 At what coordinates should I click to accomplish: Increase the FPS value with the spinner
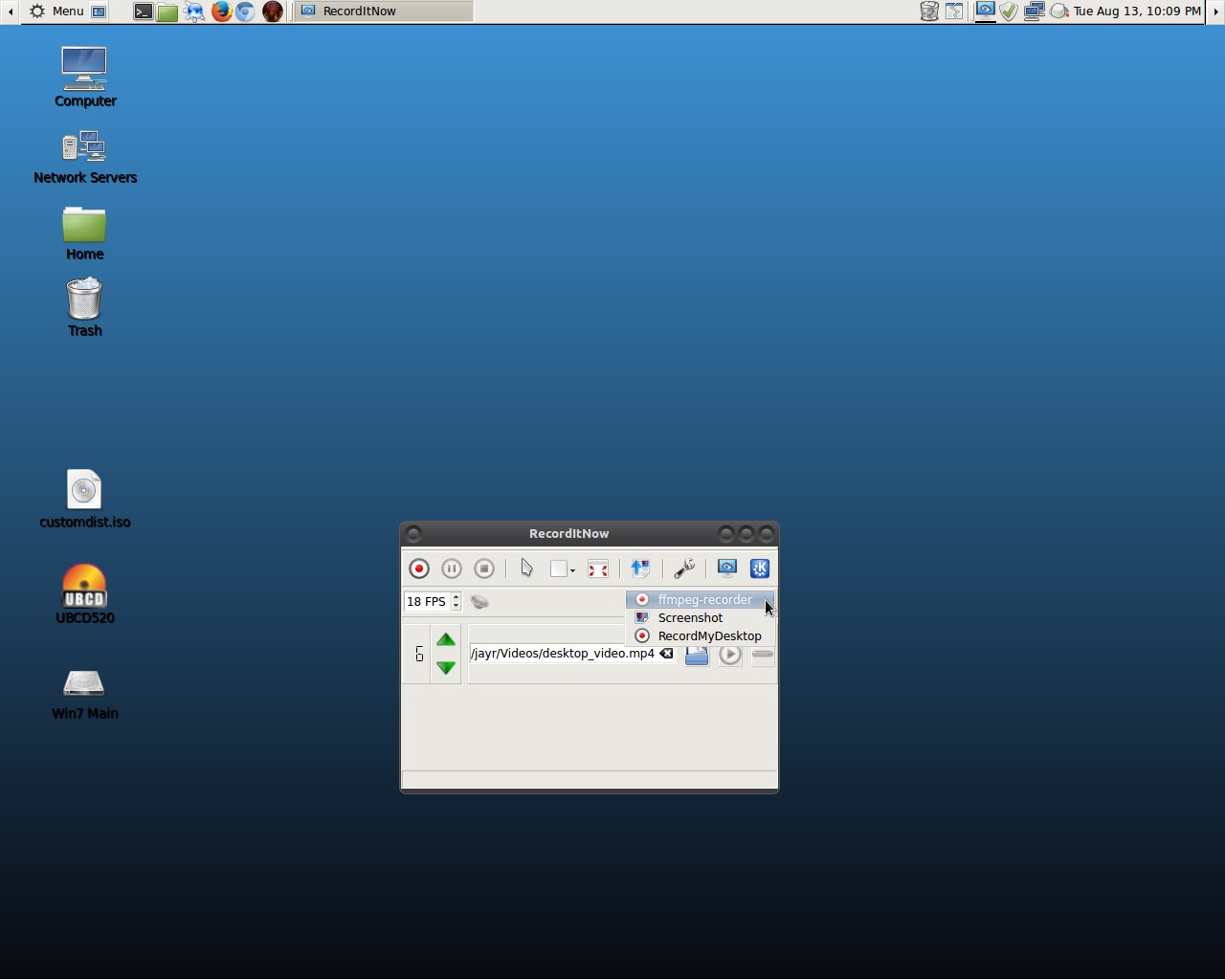(455, 597)
